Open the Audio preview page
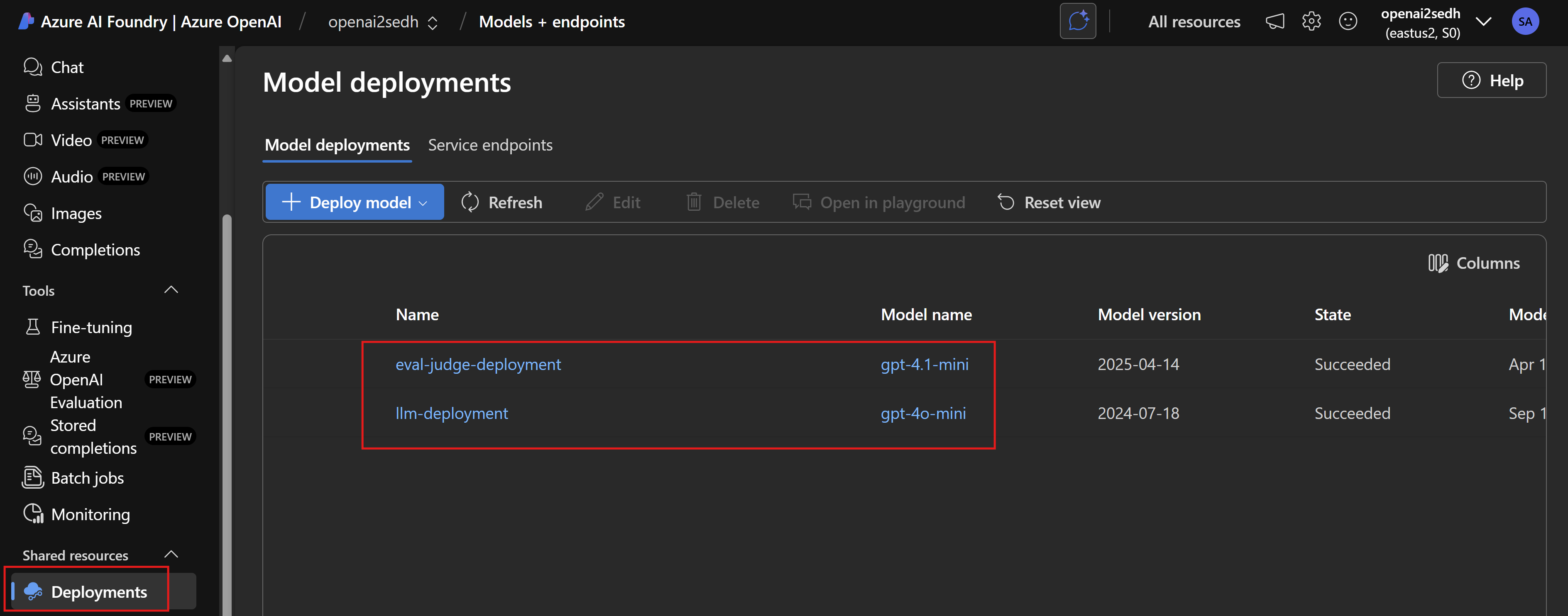This screenshot has height=616, width=1568. point(86,176)
